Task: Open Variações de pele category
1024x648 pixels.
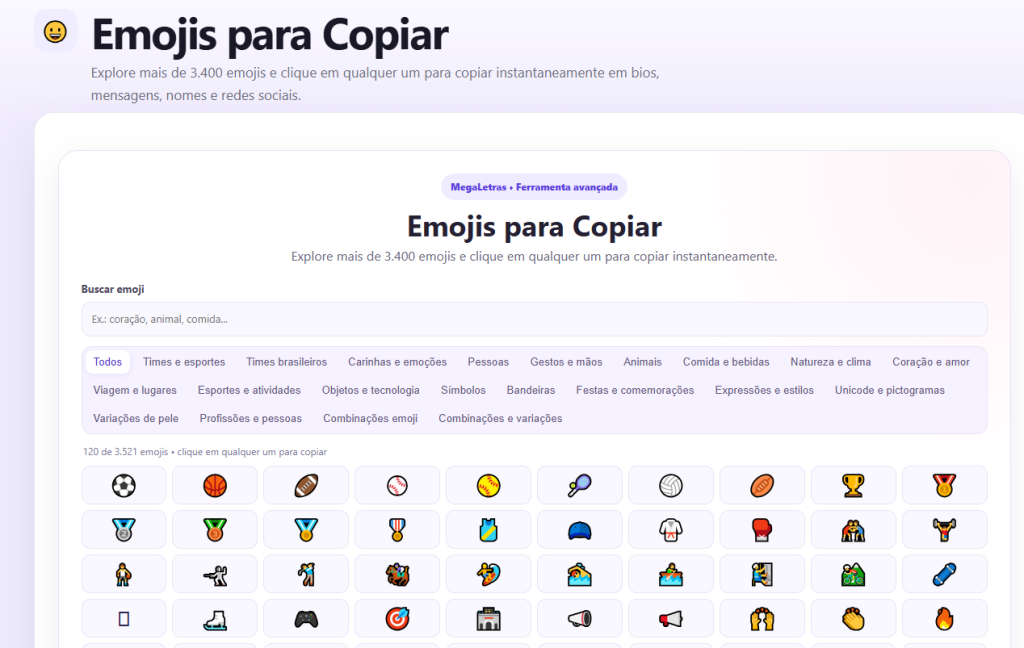Action: click(136, 418)
